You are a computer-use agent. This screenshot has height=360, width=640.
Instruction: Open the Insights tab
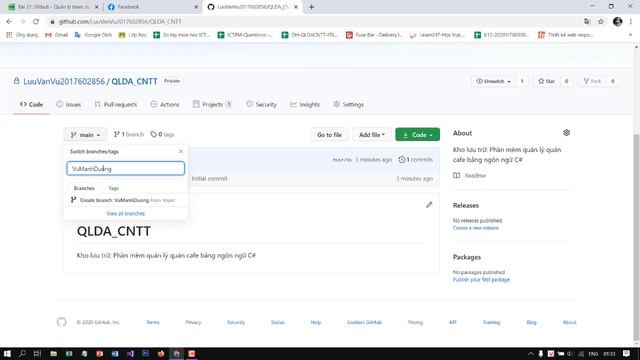[x=305, y=104]
